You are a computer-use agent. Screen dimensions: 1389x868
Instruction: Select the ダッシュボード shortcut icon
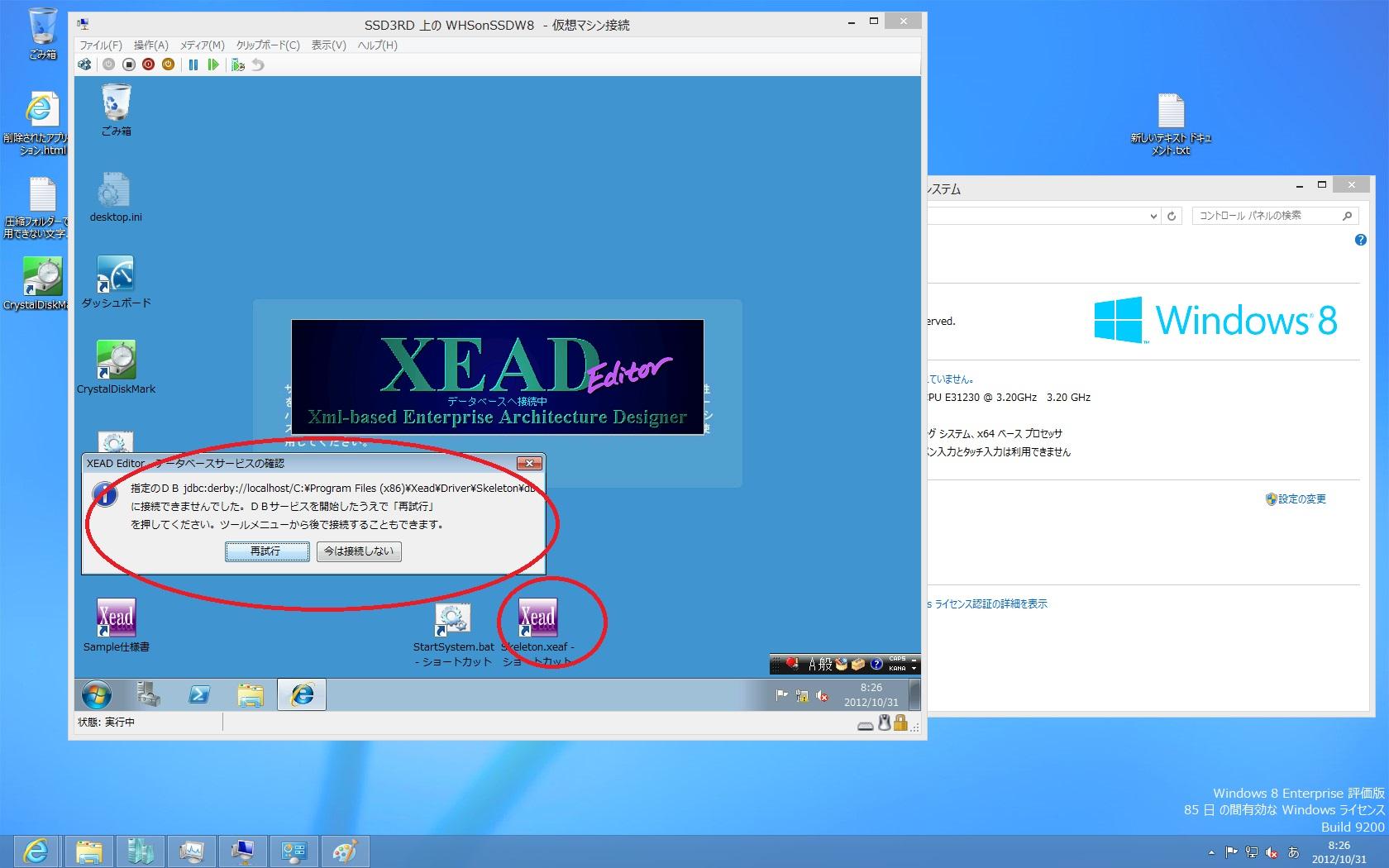(x=116, y=282)
